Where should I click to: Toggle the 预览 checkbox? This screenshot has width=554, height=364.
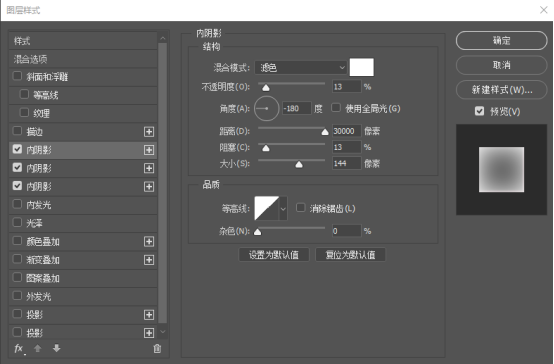coord(479,111)
